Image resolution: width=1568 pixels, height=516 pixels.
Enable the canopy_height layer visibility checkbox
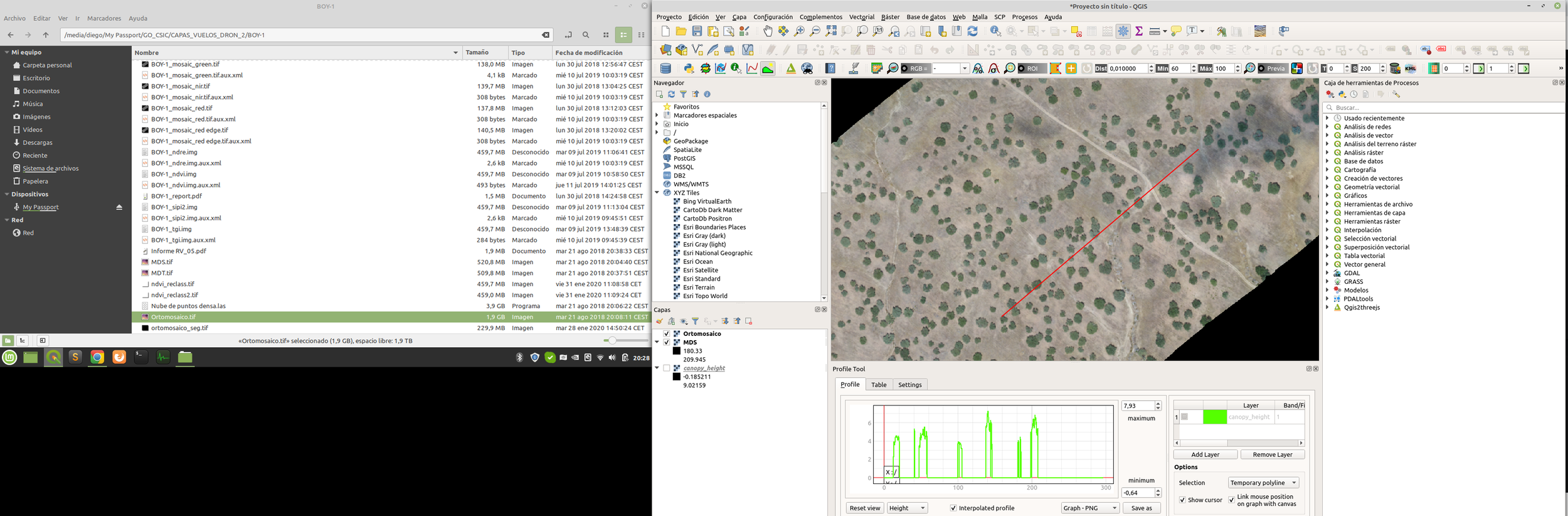667,368
